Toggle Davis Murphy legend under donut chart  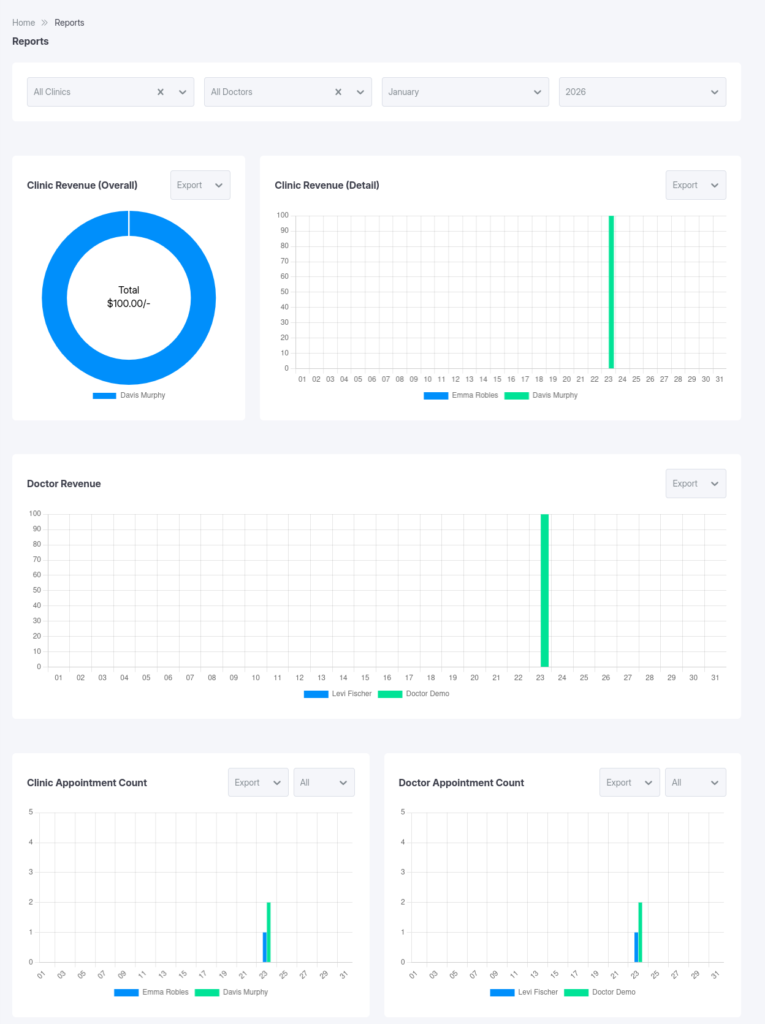(128, 396)
